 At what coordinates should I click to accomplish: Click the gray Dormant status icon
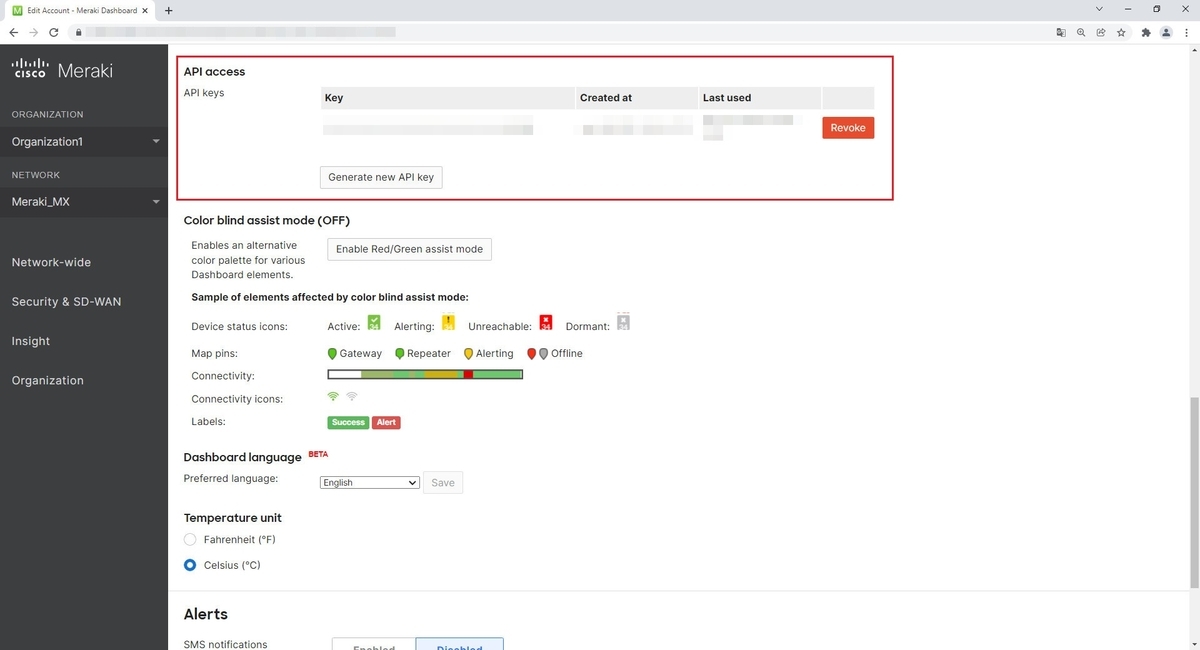click(x=623, y=322)
